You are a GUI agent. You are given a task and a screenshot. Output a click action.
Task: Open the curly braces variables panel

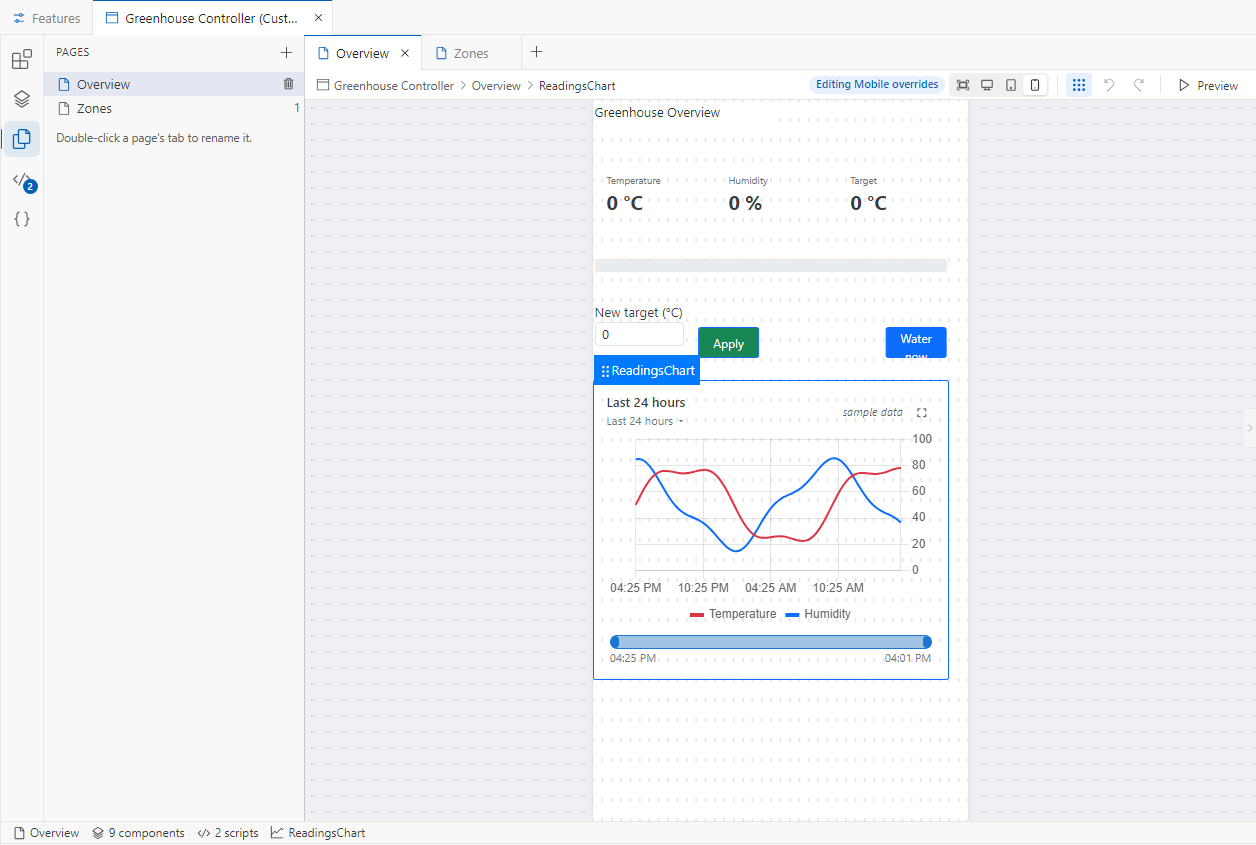coord(22,219)
